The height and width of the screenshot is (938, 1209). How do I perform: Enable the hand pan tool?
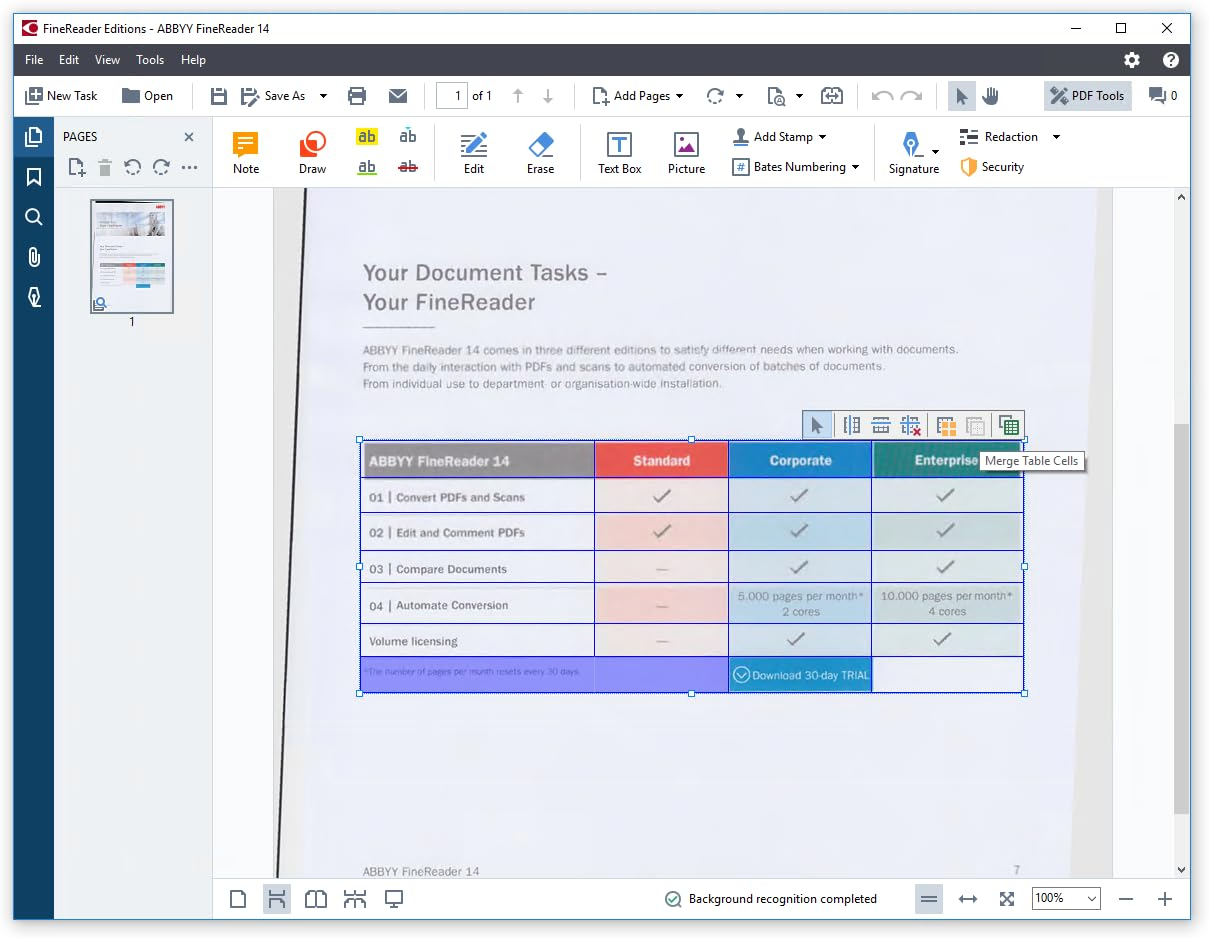990,96
